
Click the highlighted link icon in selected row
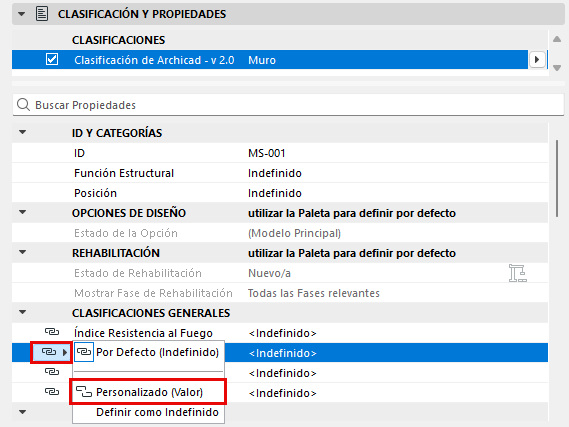(49, 352)
